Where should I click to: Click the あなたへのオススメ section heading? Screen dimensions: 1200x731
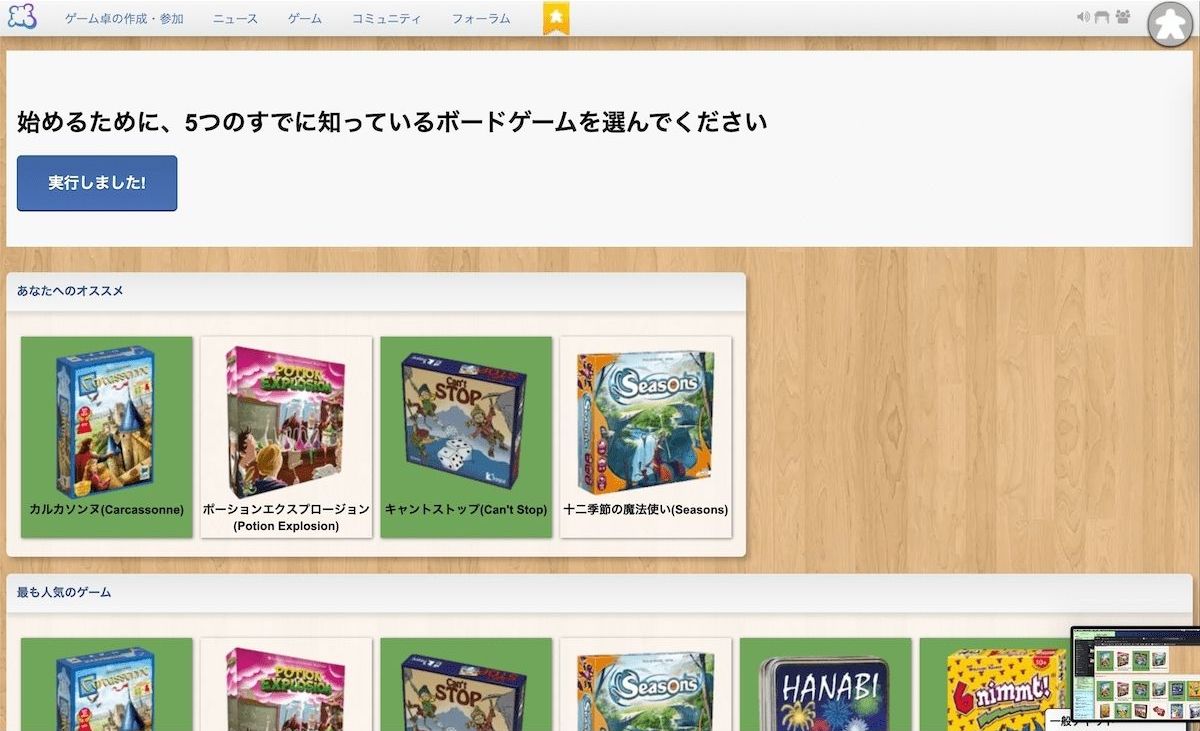(70, 291)
